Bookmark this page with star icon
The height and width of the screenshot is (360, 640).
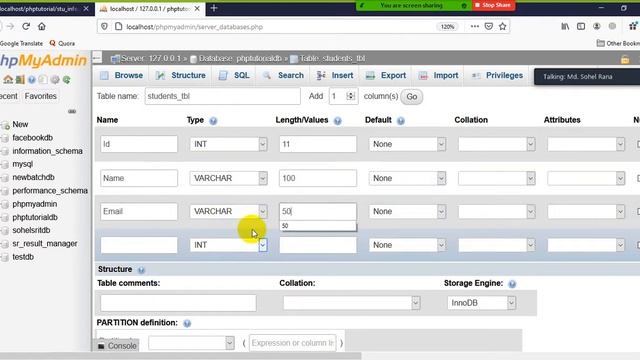[502, 27]
